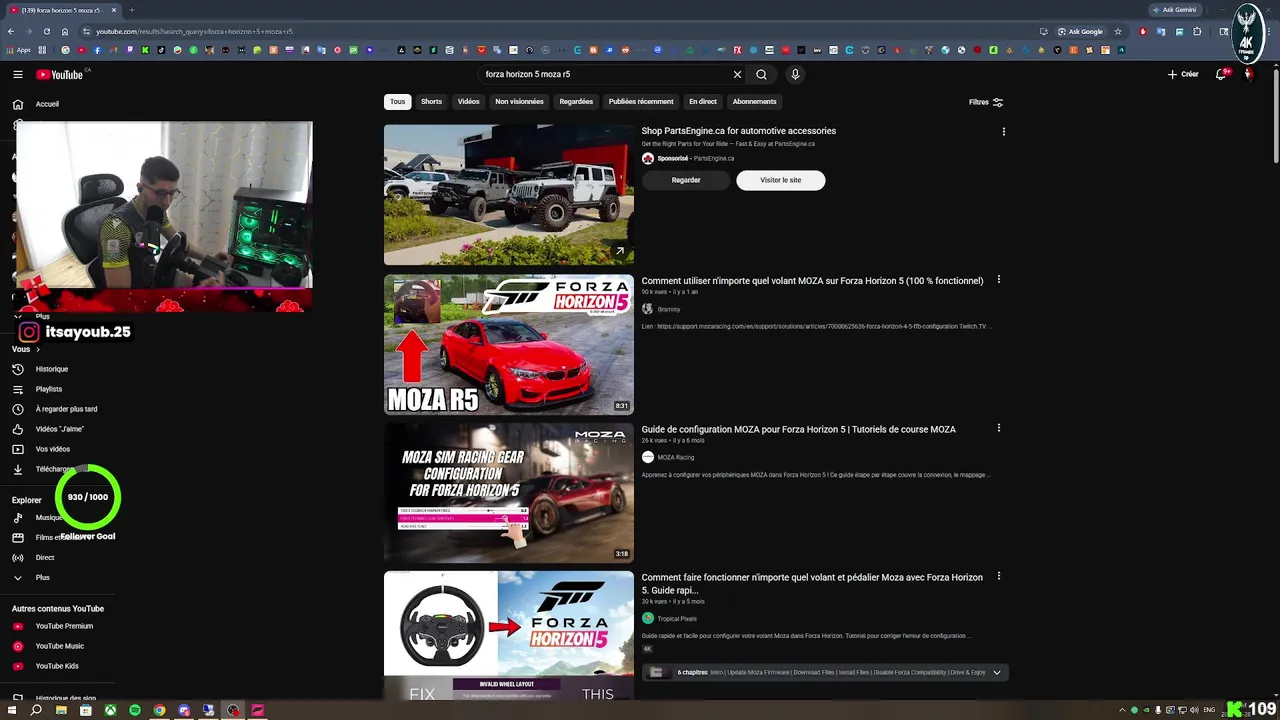The height and width of the screenshot is (720, 1280).
Task: Open 'Guide de configuration MOZA' video title
Action: point(798,429)
